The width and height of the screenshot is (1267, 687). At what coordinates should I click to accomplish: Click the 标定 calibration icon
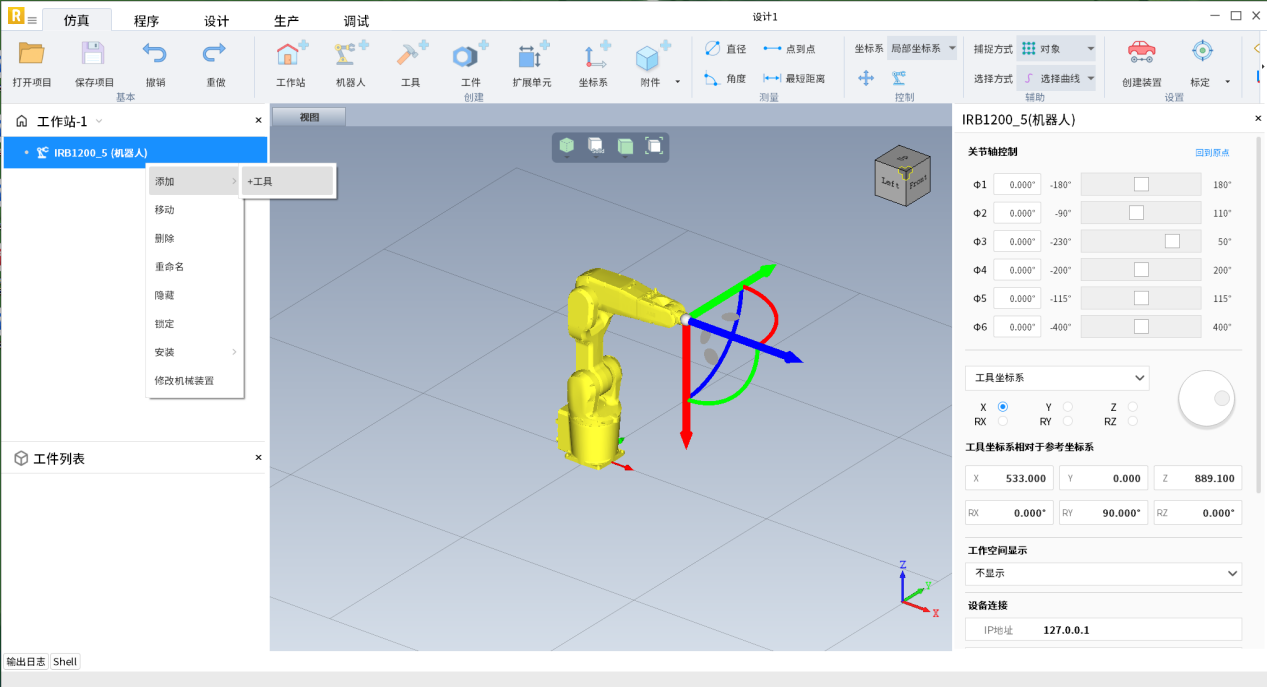coord(1201,53)
